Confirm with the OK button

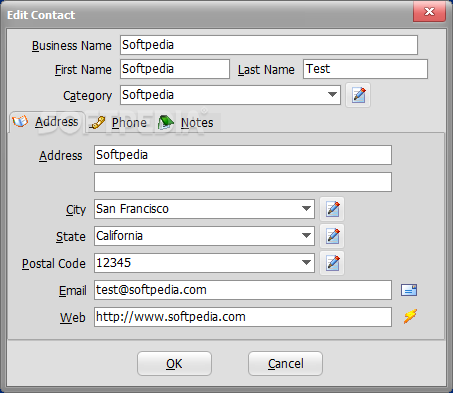[174, 364]
